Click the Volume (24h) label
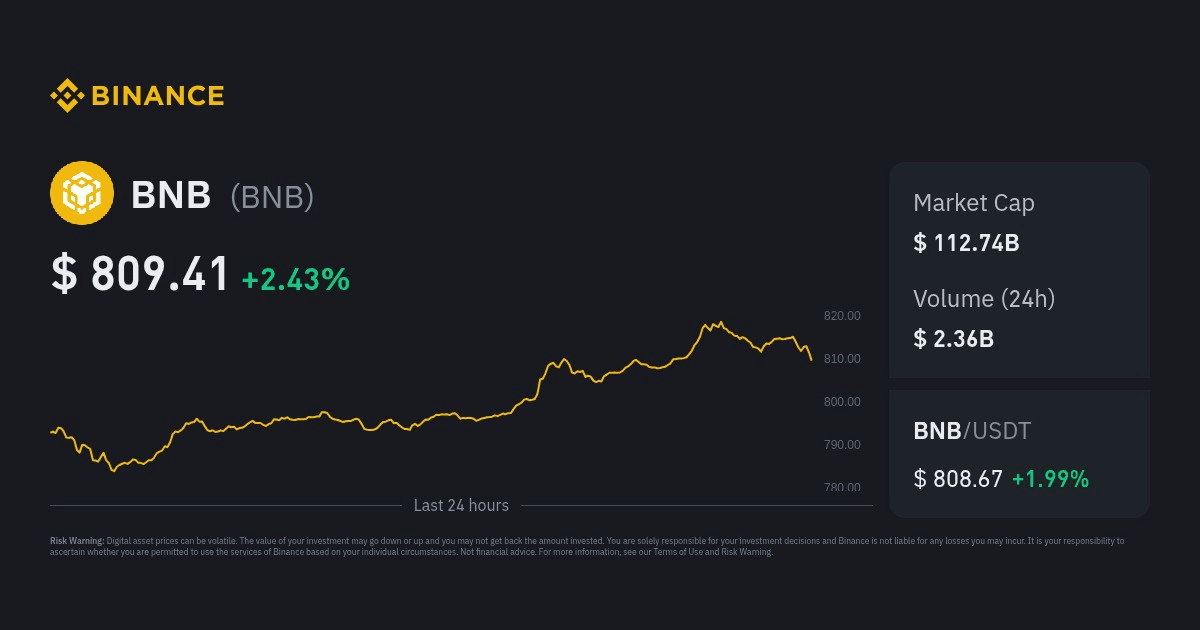The height and width of the screenshot is (630, 1200). [x=984, y=298]
